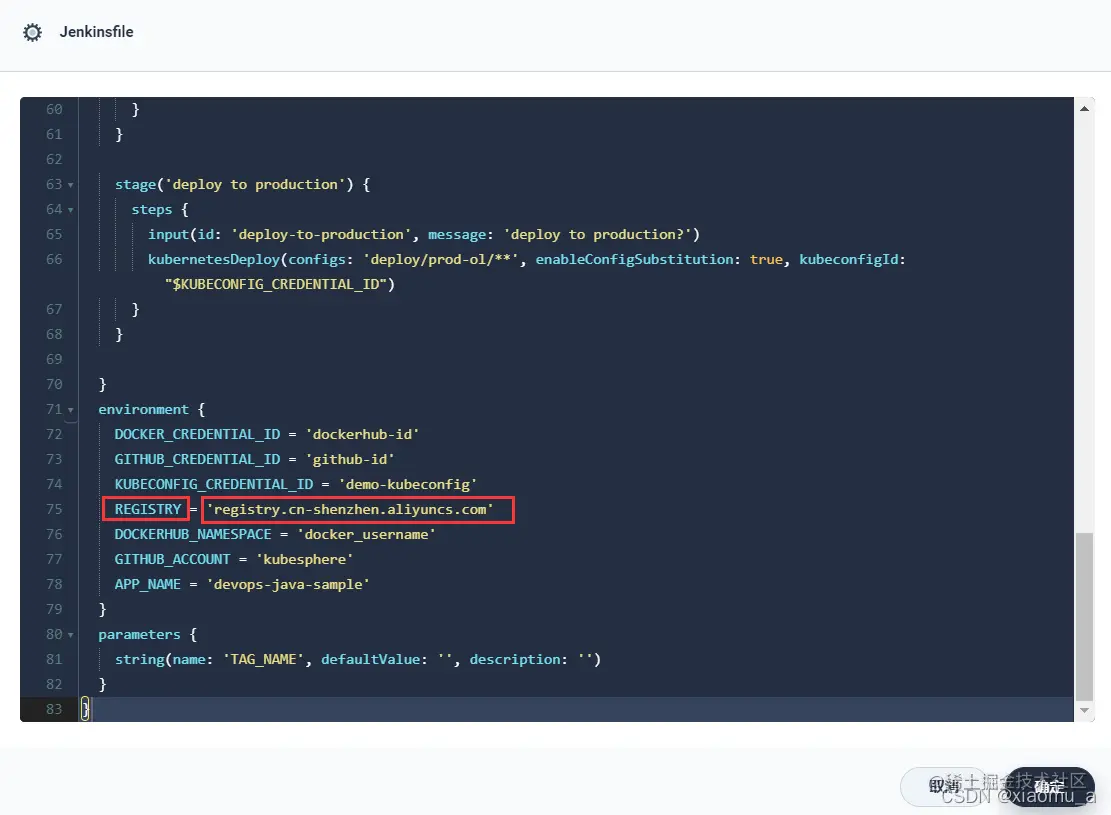Click the 'github-id' string value
The width and height of the screenshot is (1111, 815).
click(x=350, y=459)
